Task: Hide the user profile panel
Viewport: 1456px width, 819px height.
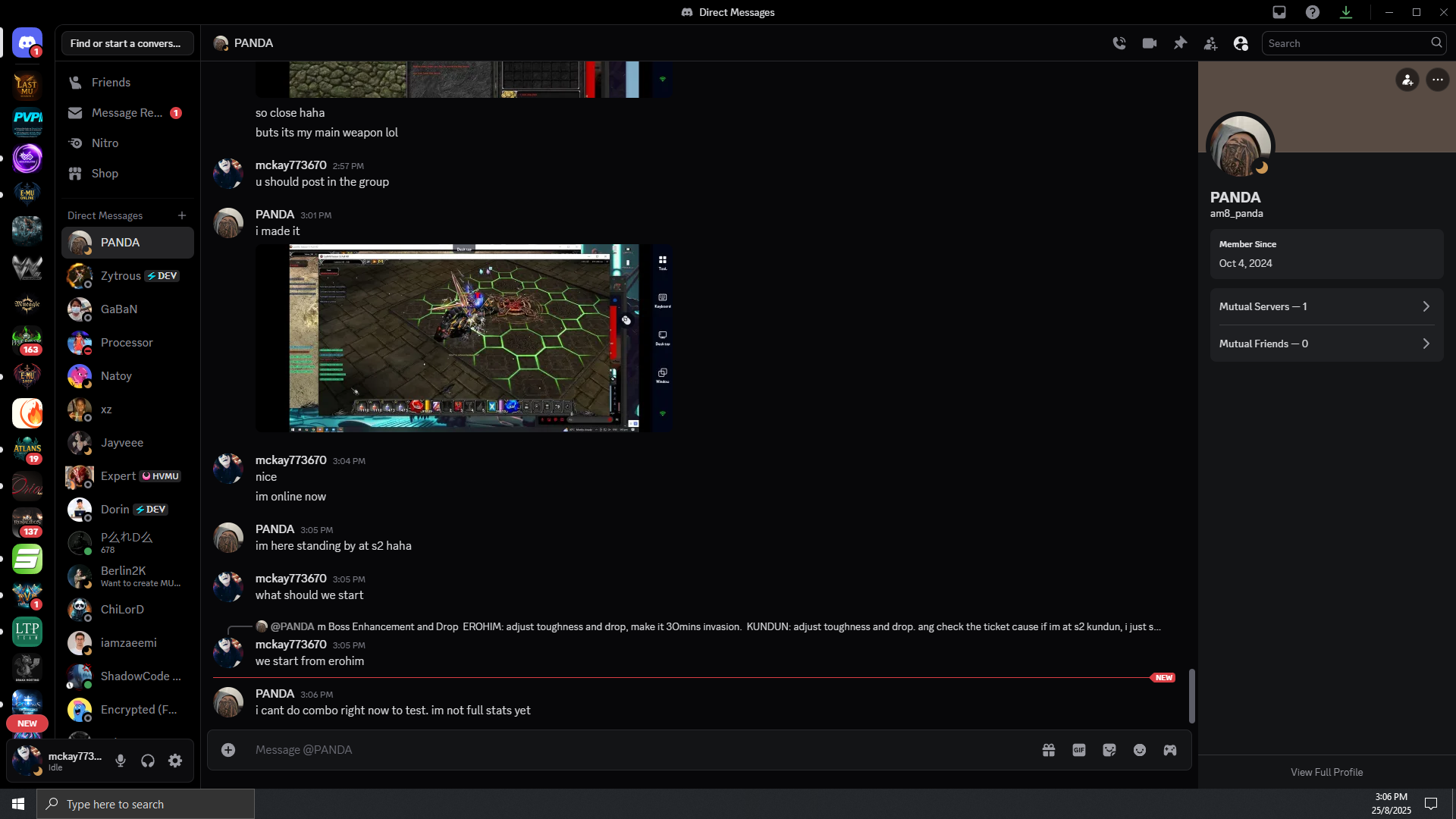Action: [x=1241, y=43]
